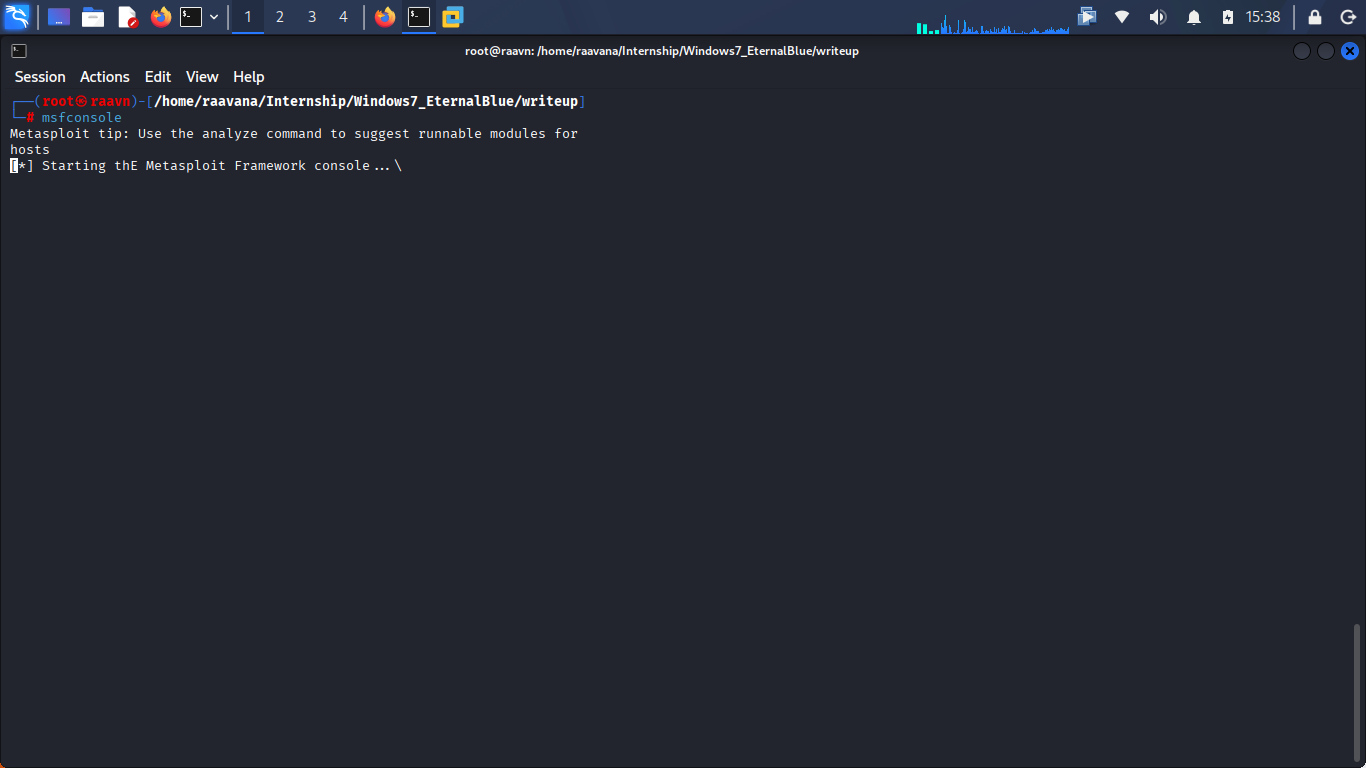Screen dimensions: 1366x768
Task: Switch to workspace 2
Action: pos(280,17)
